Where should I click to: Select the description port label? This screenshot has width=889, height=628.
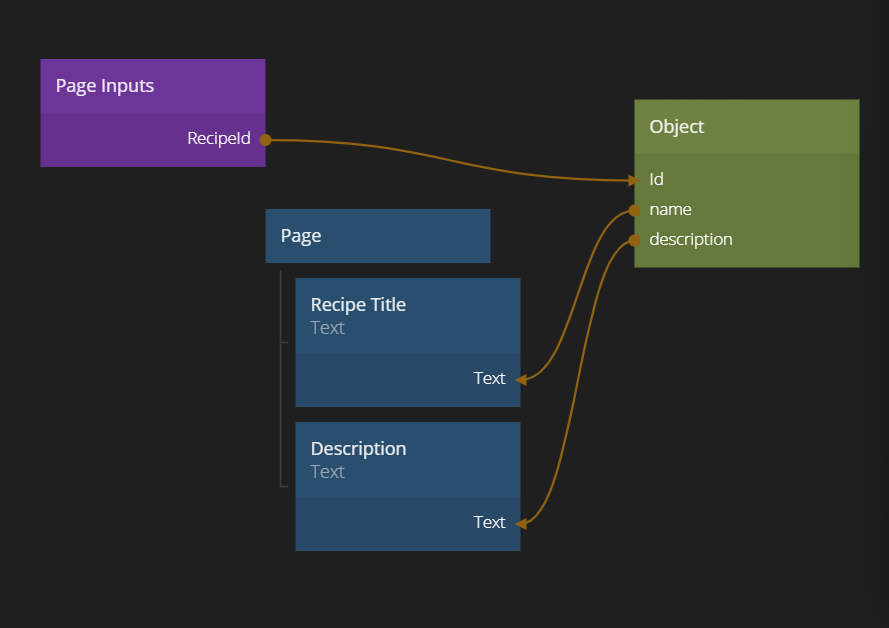[691, 240]
